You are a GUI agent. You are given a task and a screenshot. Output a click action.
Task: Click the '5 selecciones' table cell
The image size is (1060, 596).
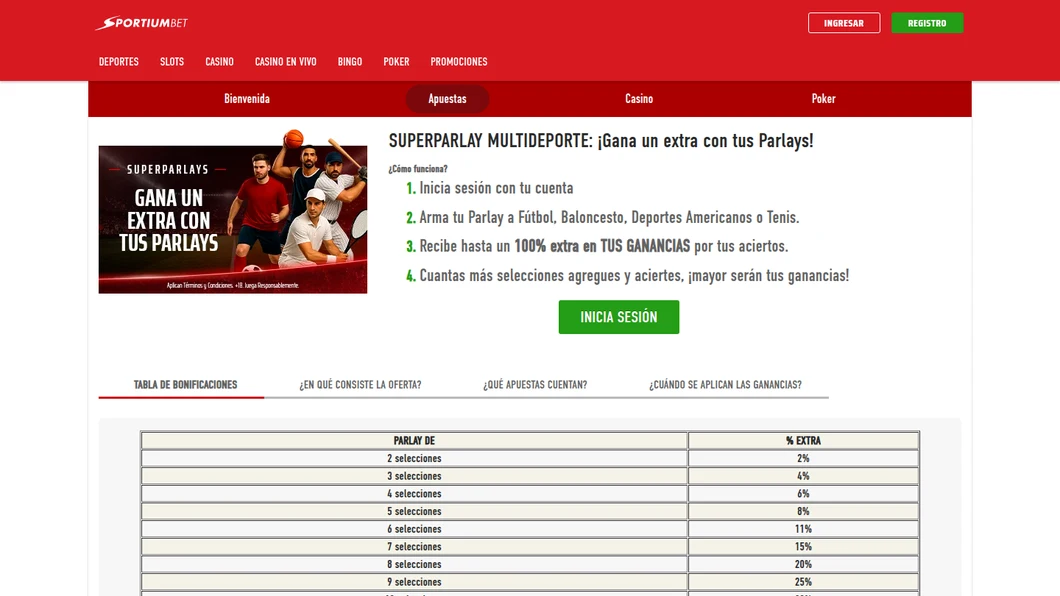[414, 511]
